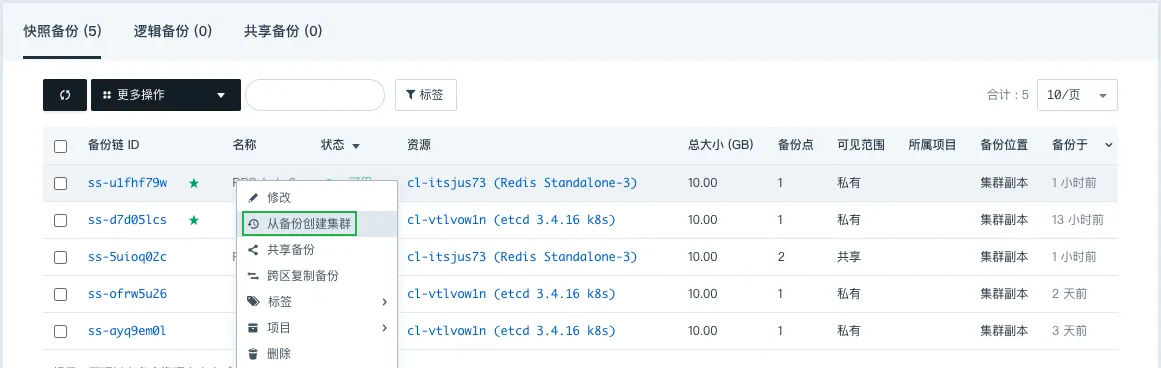Click the share icon beside 共享备份
This screenshot has height=368, width=1161.
253,250
